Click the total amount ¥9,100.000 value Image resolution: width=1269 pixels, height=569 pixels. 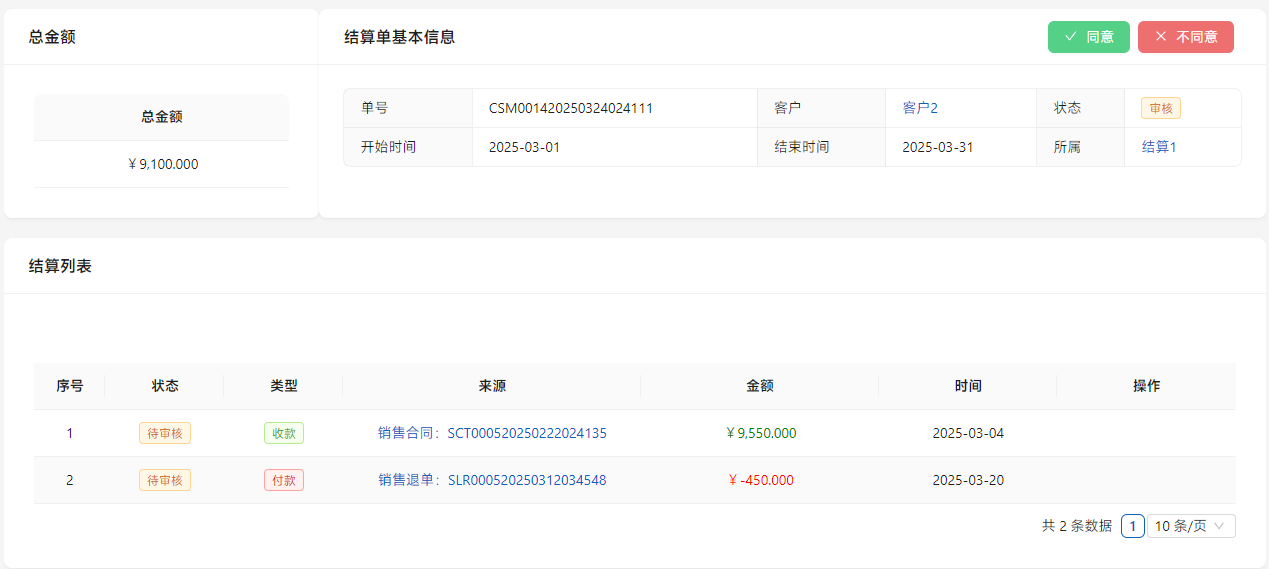163,164
